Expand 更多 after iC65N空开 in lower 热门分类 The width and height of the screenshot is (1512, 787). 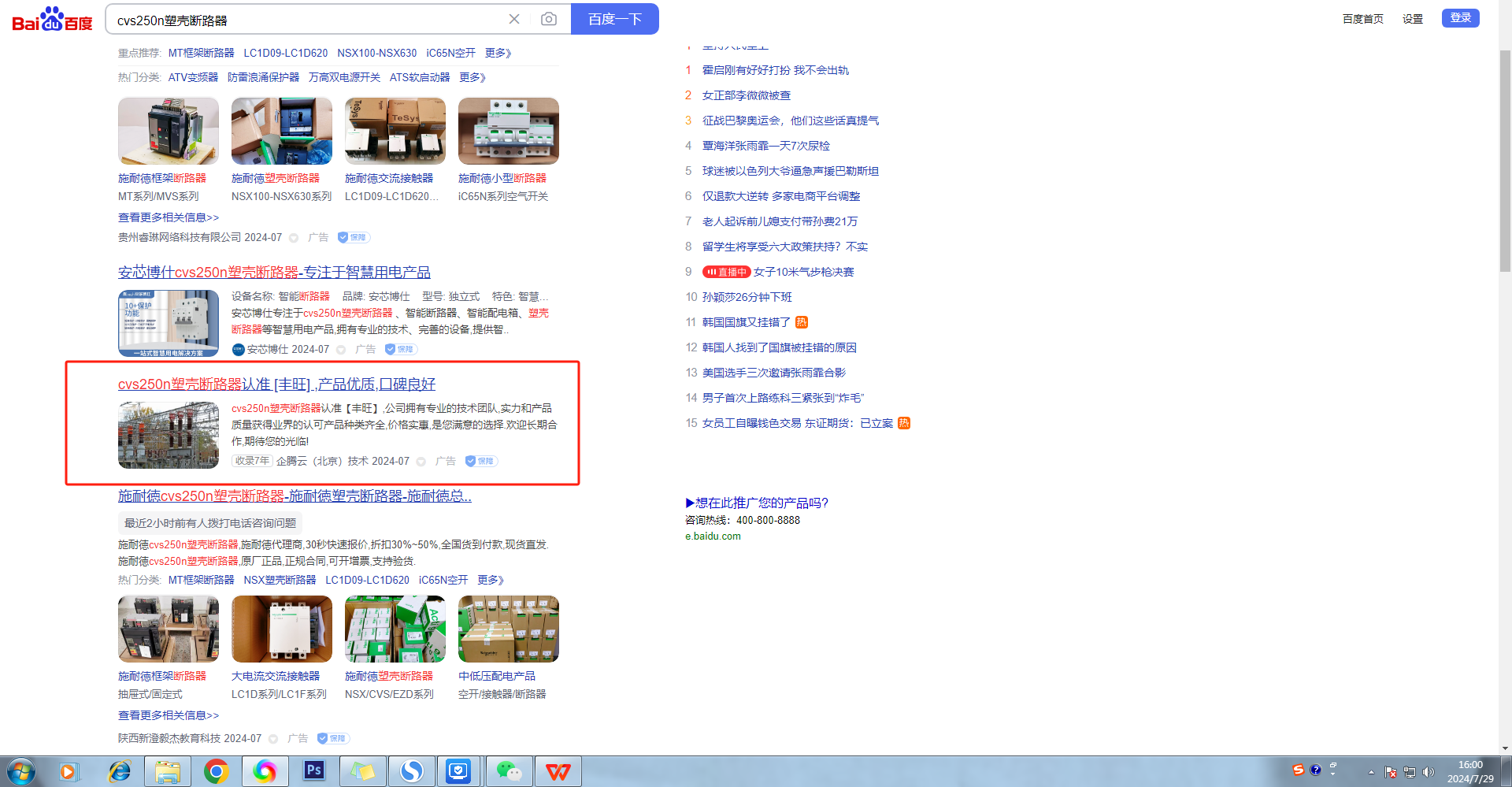491,580
